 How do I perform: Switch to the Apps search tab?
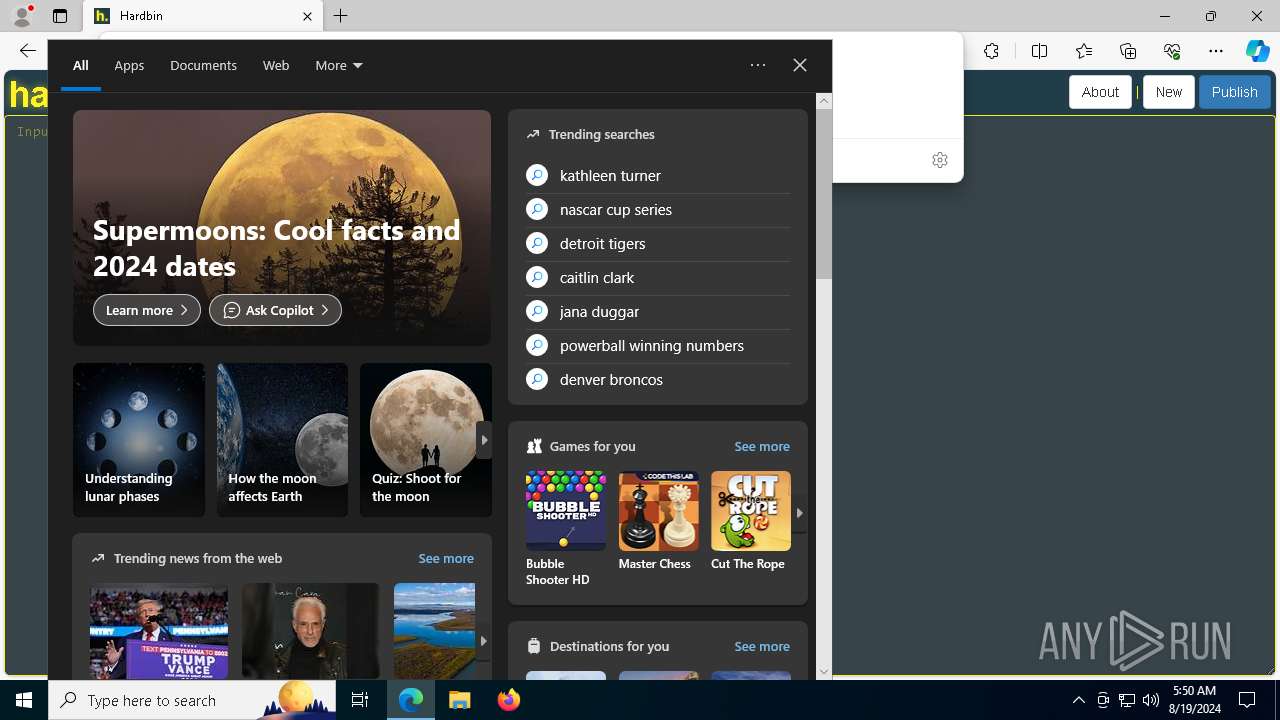click(x=129, y=65)
